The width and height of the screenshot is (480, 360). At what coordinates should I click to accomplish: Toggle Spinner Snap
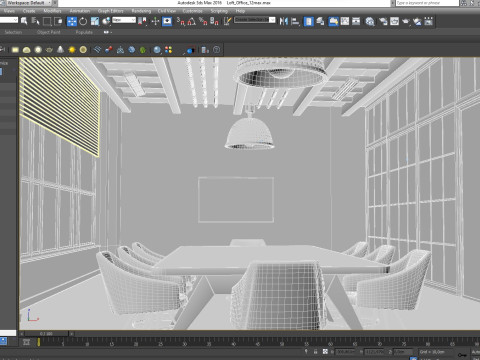click(x=214, y=22)
